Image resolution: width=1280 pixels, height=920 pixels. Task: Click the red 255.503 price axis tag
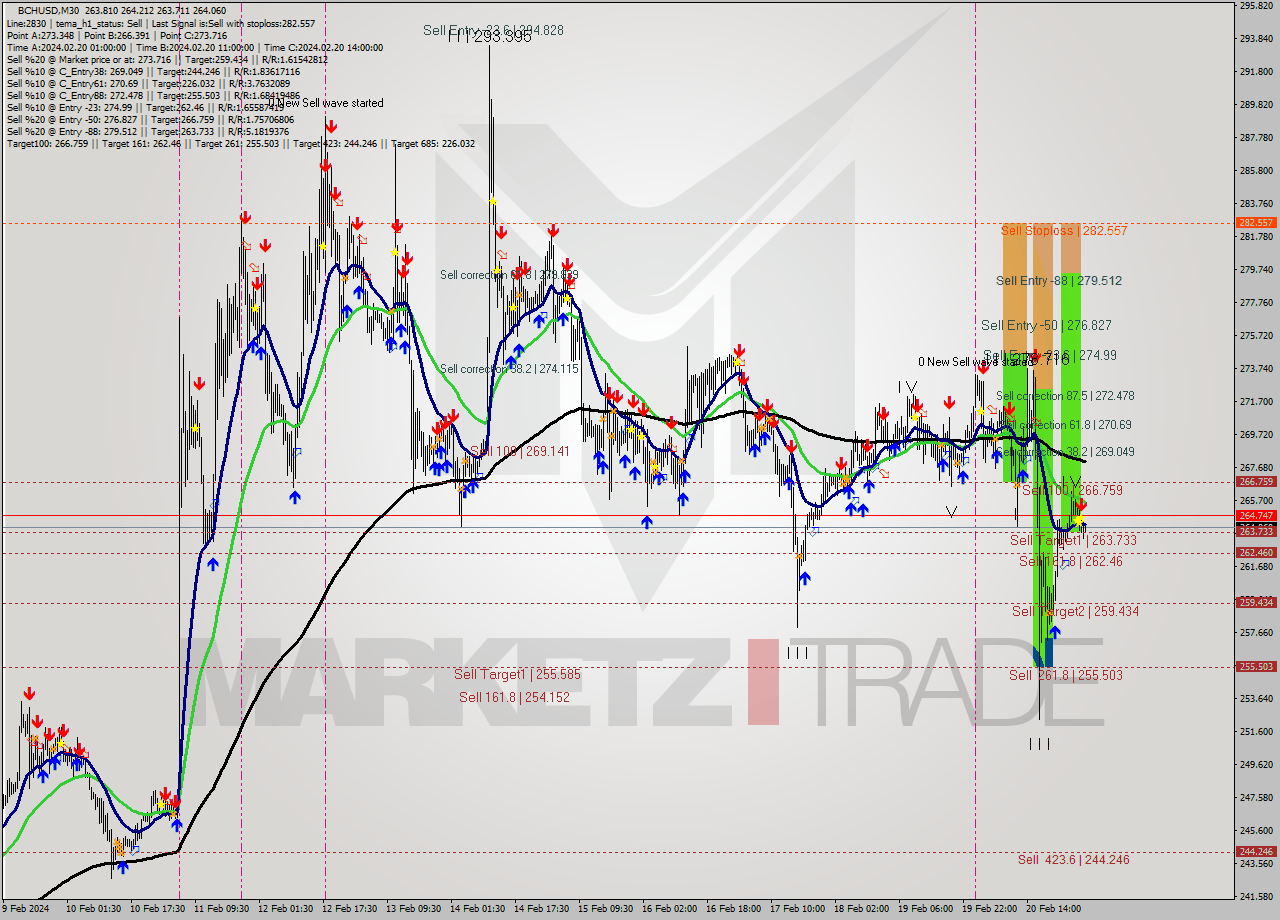pyautogui.click(x=1256, y=667)
